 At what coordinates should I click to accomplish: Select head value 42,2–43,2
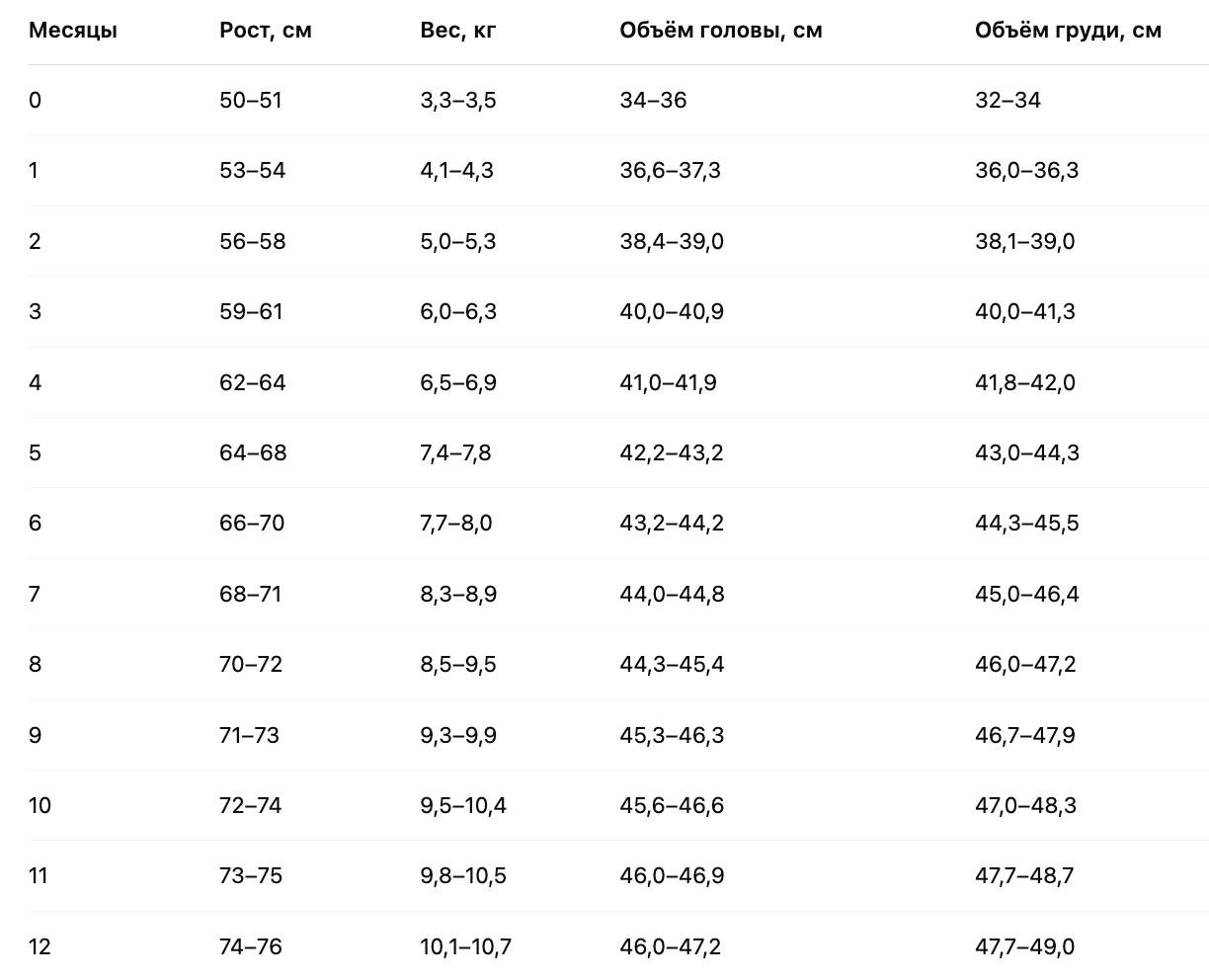tap(672, 452)
